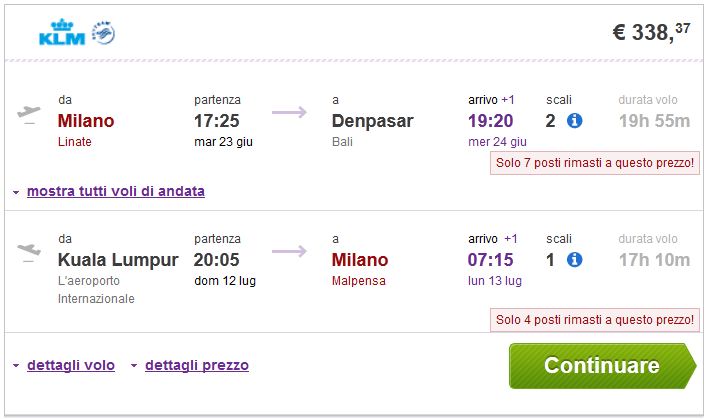Click the KLM airline logo
Screen dimensions: 707x419
pyautogui.click(x=61, y=34)
